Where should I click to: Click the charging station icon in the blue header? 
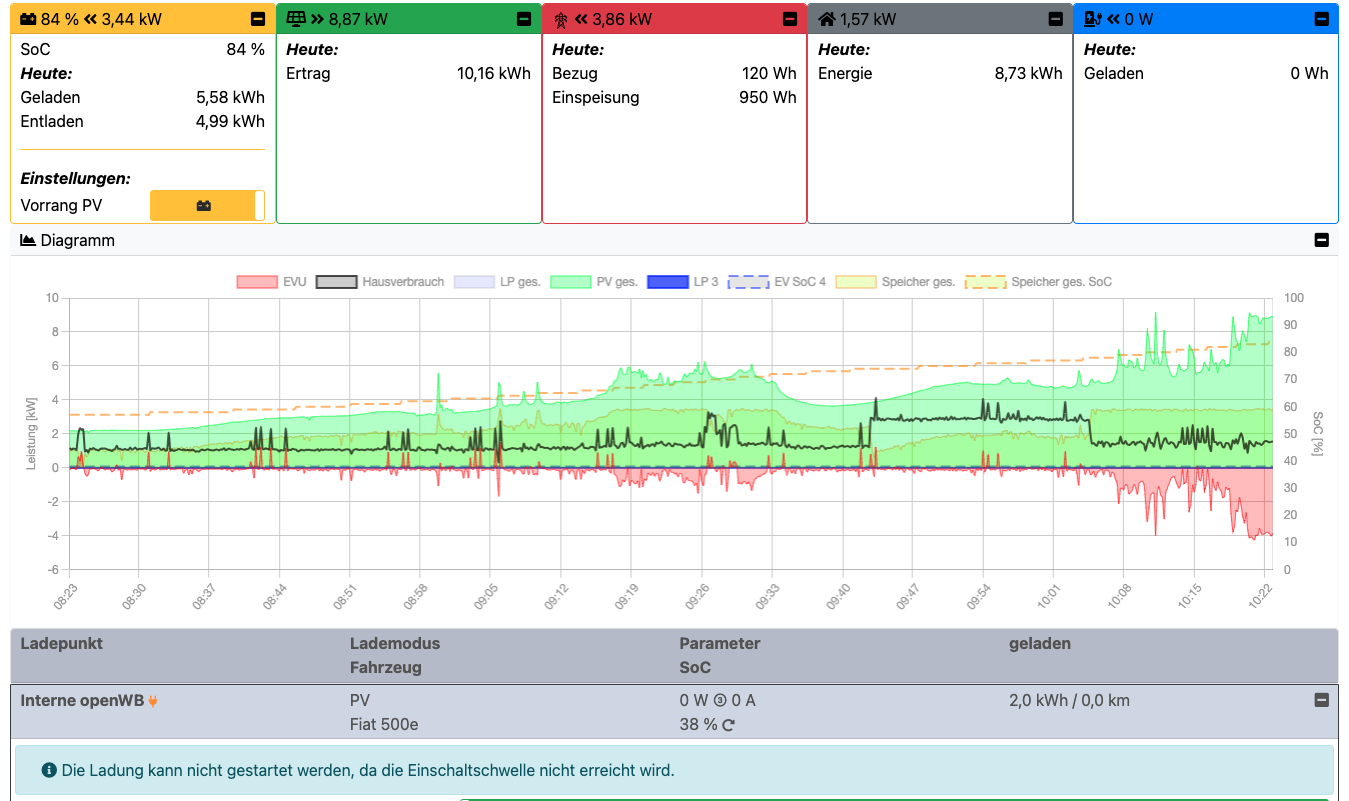1092,20
